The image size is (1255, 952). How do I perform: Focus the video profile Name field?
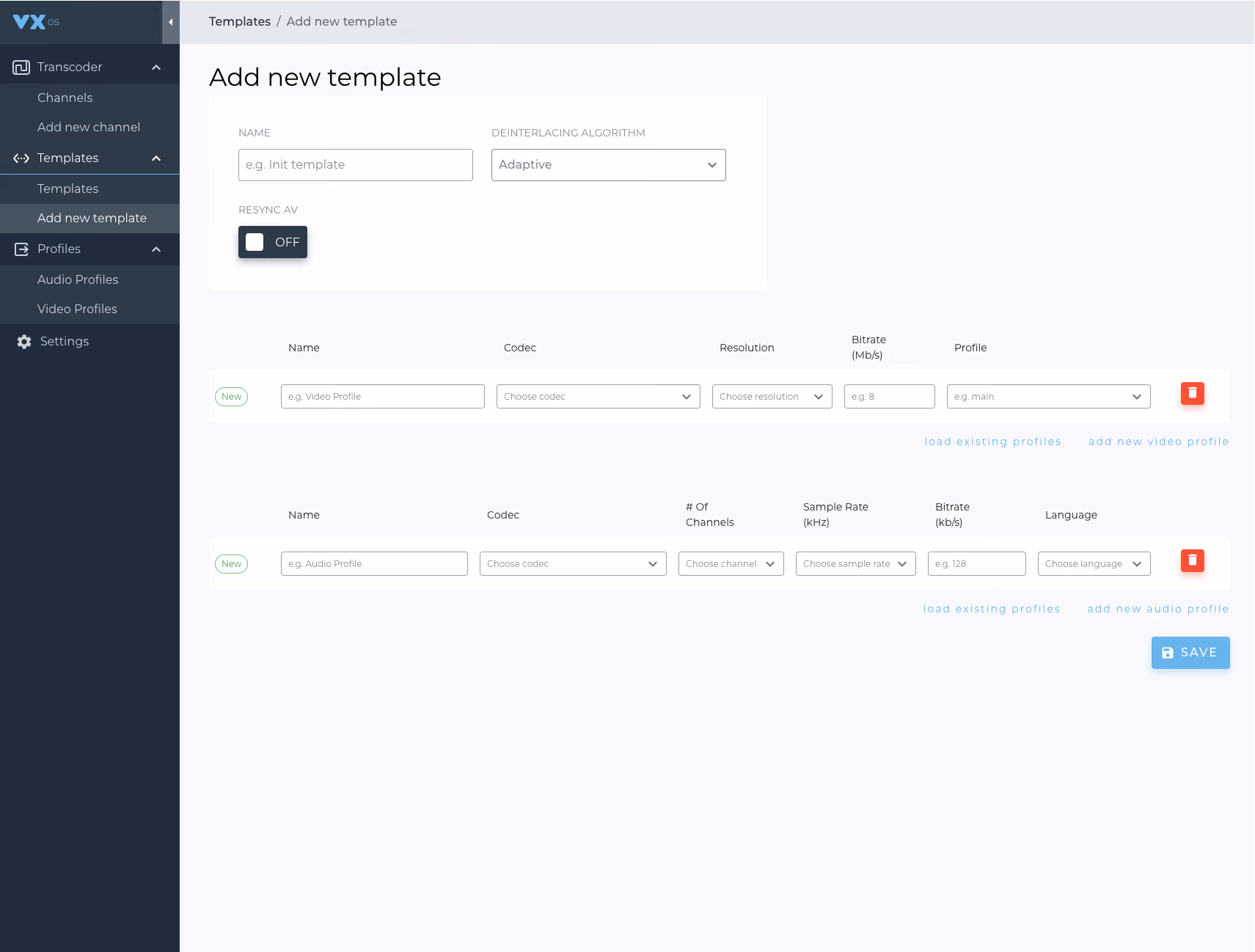pos(383,397)
